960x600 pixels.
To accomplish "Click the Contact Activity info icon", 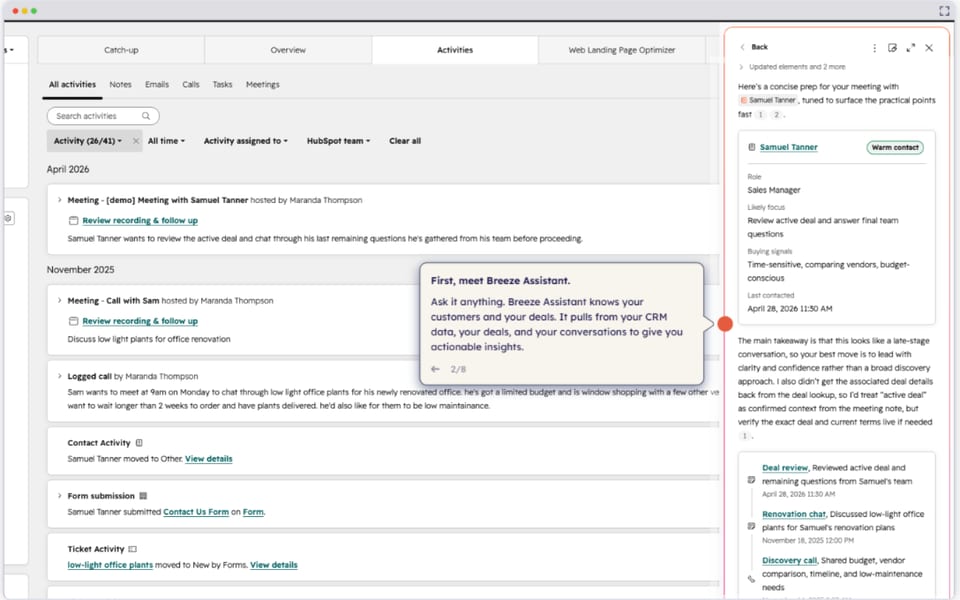I will [139, 443].
